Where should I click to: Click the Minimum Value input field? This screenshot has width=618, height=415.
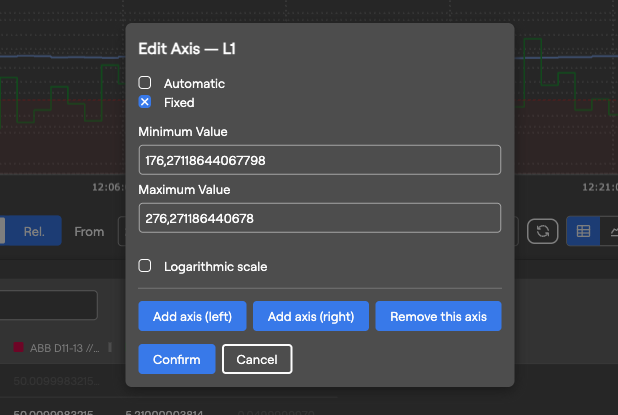pos(320,160)
